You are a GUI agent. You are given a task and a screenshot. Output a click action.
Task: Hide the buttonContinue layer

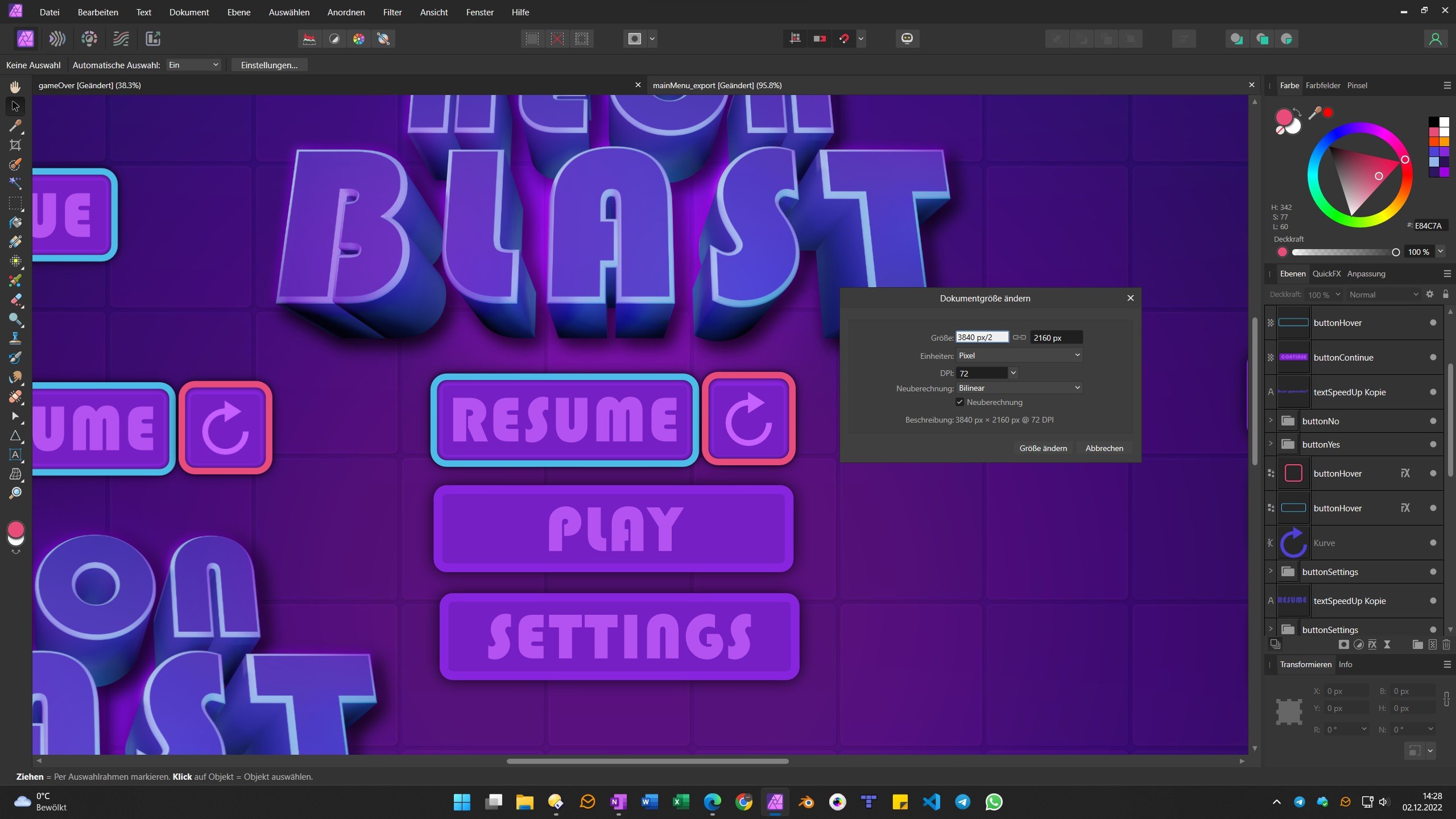pyautogui.click(x=1433, y=357)
